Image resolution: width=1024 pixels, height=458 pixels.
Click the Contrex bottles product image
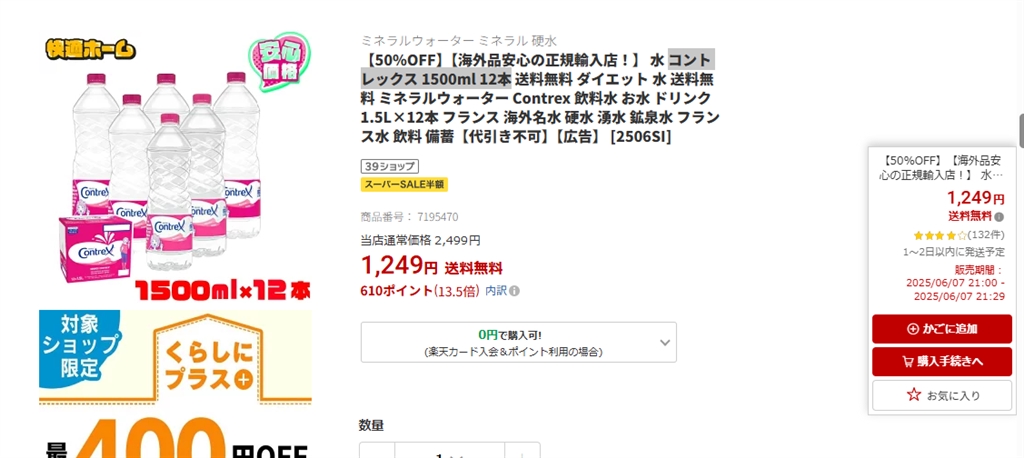pos(175,167)
